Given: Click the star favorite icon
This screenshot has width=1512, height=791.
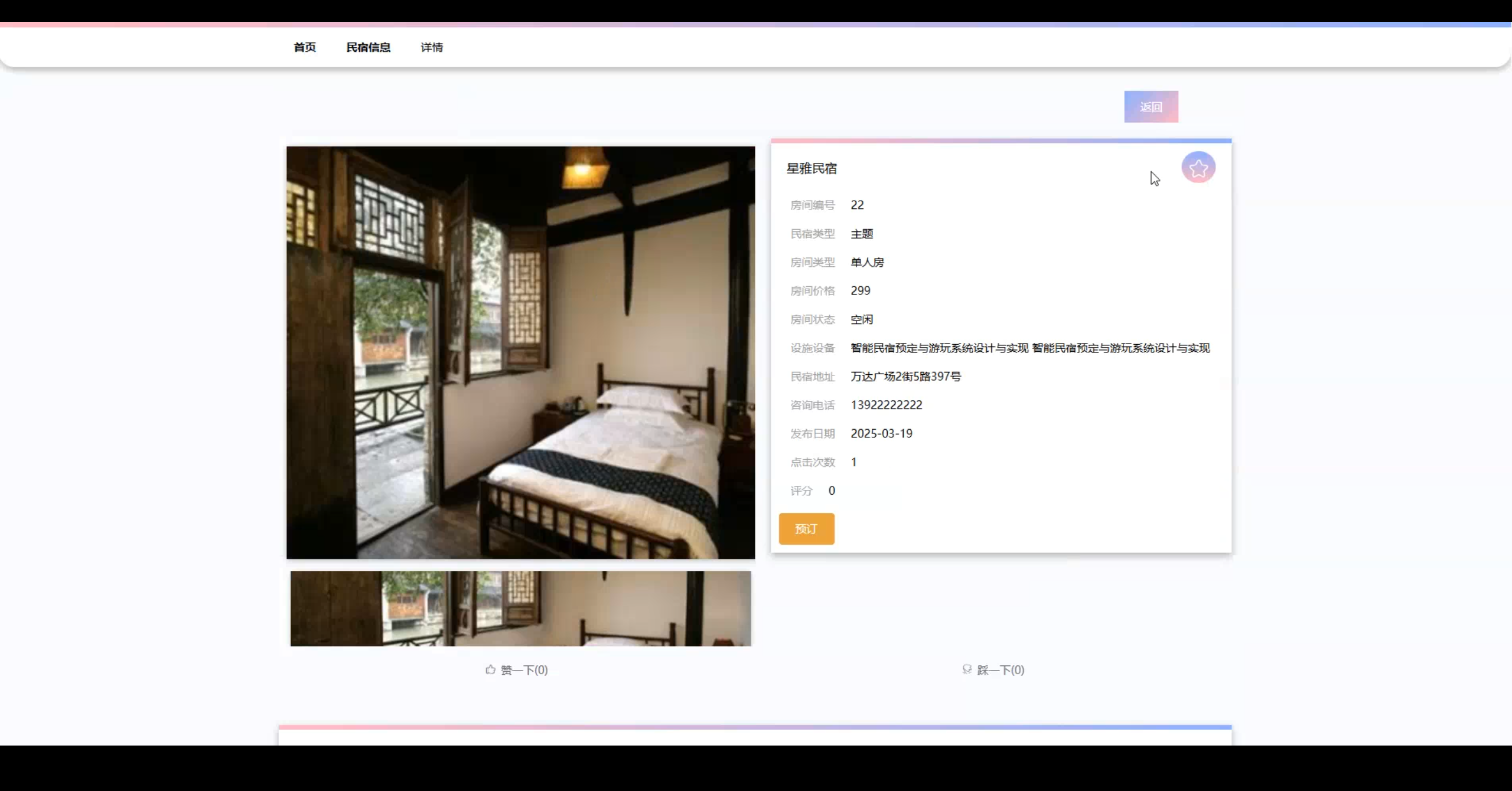Looking at the screenshot, I should [1198, 168].
